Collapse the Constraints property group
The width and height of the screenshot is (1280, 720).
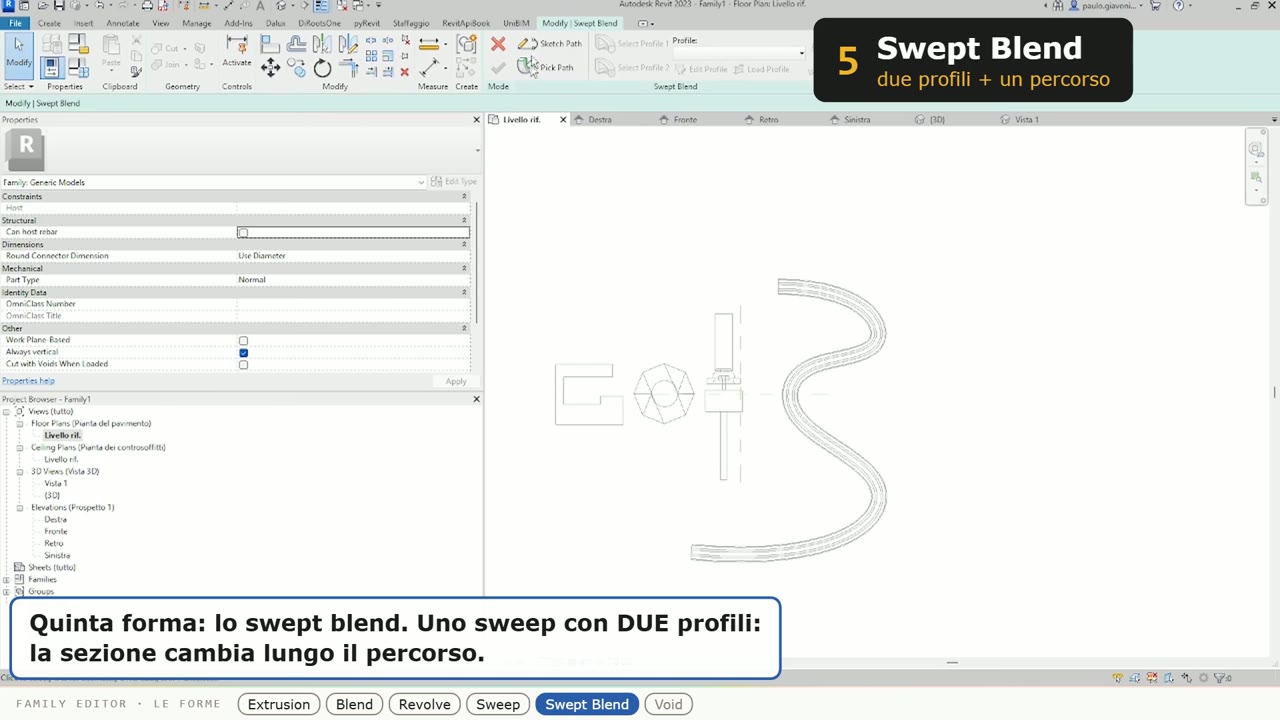(464, 196)
